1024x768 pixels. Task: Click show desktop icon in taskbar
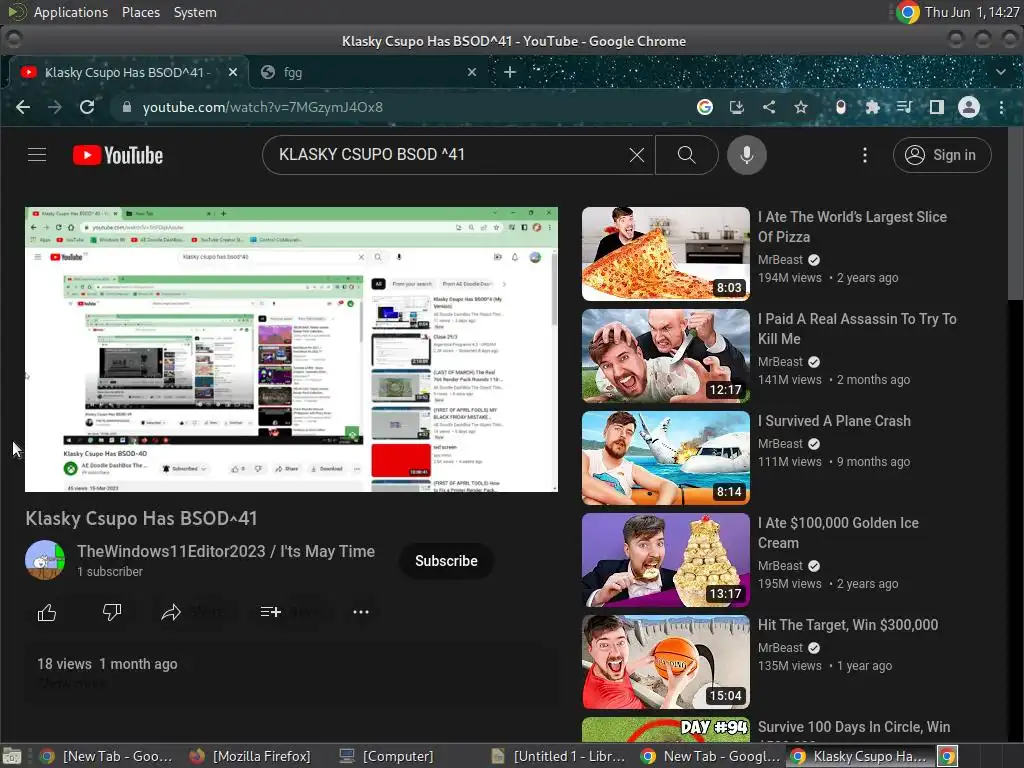[x=12, y=756]
